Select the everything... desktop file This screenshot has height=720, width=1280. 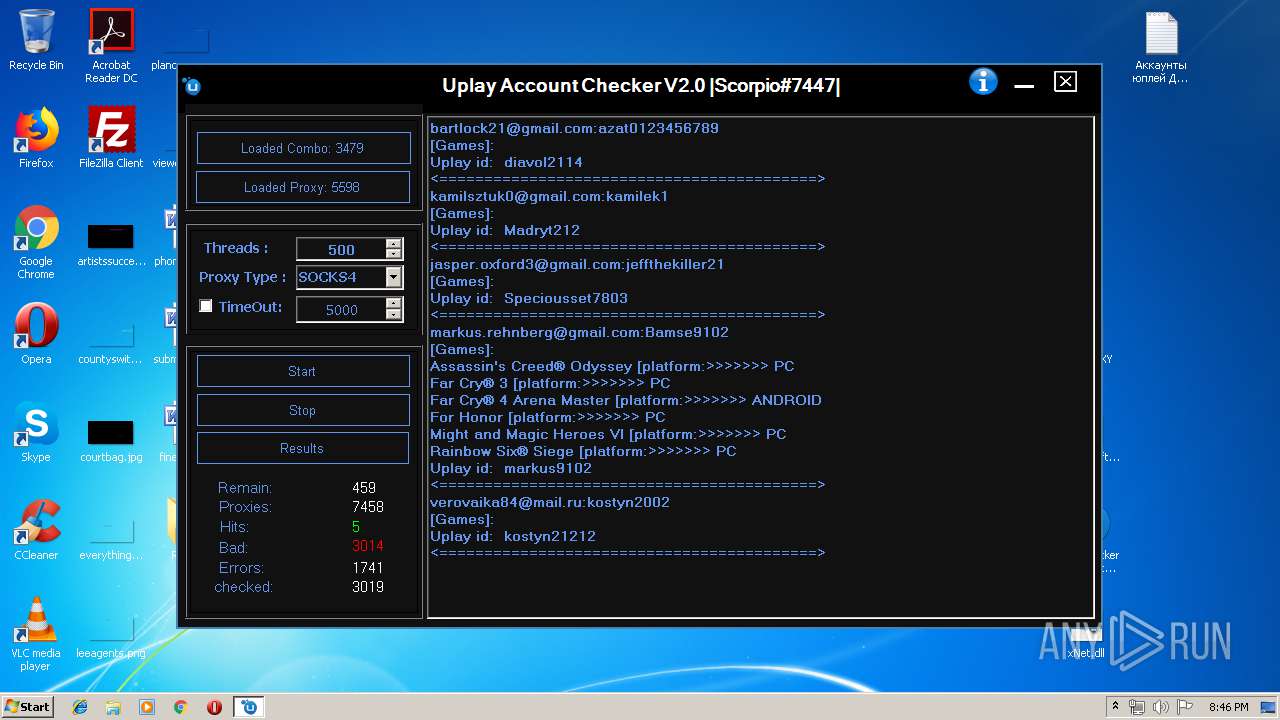tap(111, 539)
